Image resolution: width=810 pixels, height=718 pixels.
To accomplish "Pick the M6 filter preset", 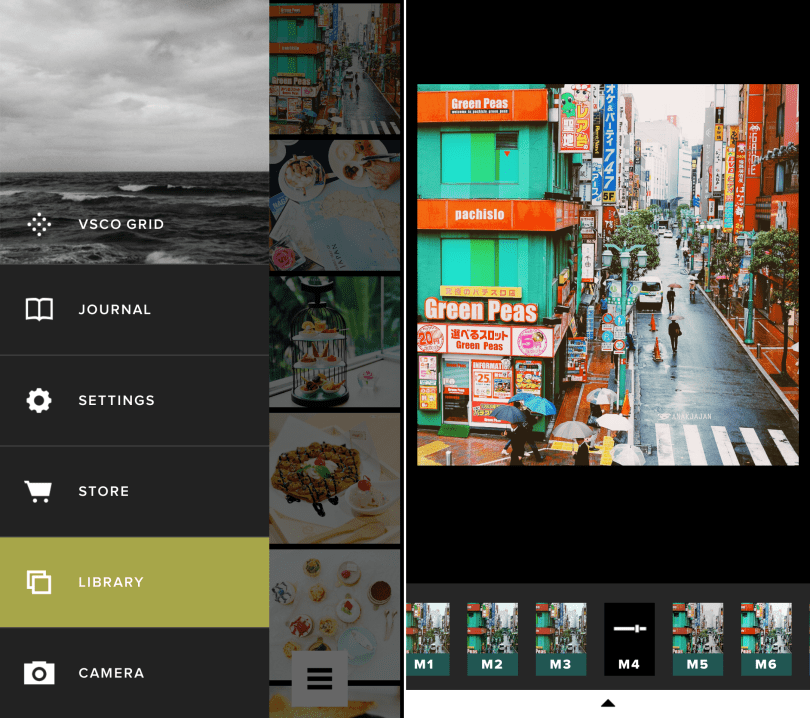I will click(x=765, y=639).
